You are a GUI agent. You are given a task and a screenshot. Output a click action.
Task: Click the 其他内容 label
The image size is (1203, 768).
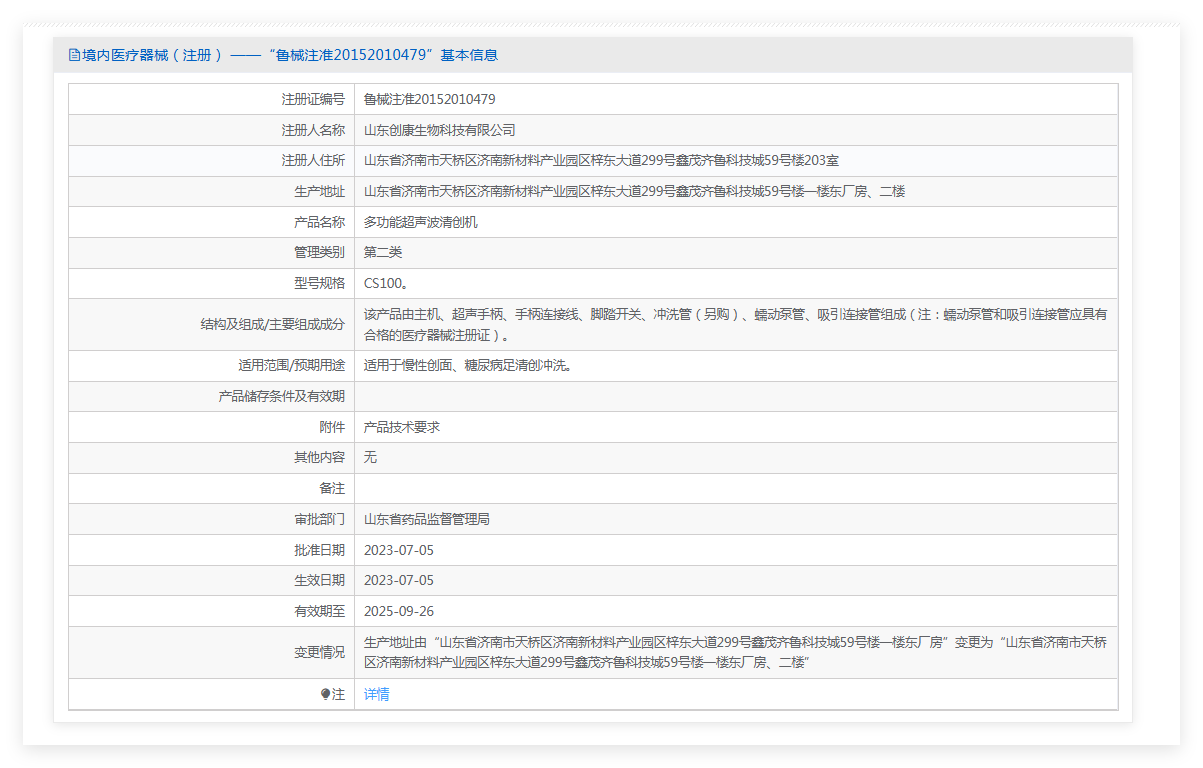tap(319, 458)
